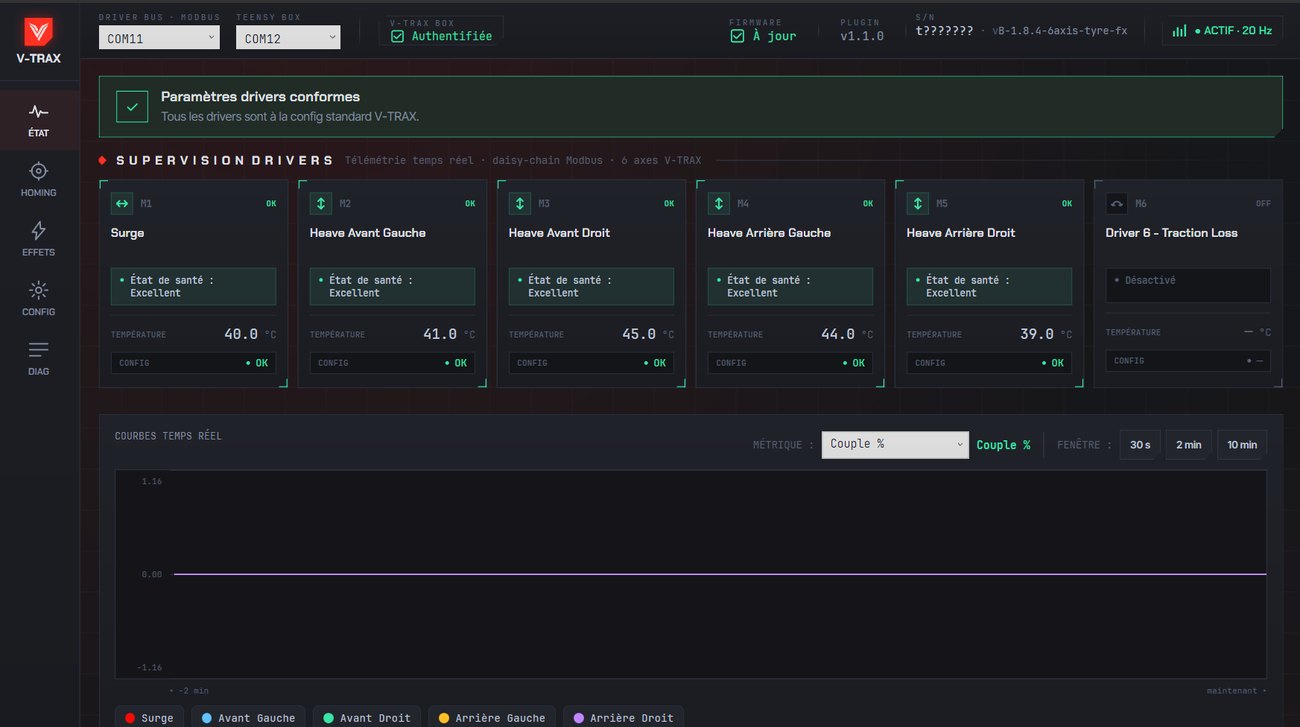Click the 44.0 °C temperature value

(x=847, y=334)
